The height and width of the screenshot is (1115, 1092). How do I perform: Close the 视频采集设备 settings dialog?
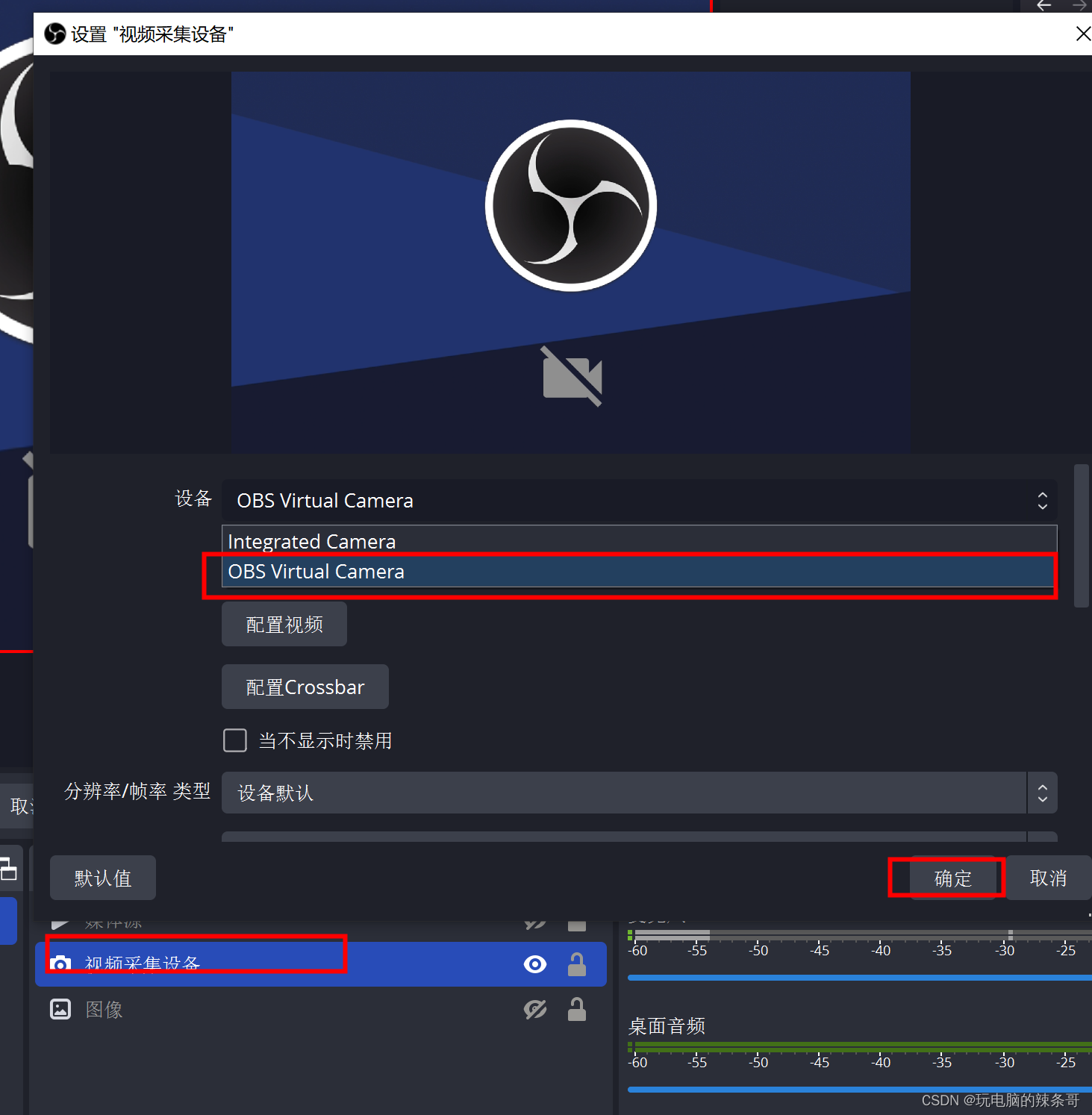[1083, 34]
